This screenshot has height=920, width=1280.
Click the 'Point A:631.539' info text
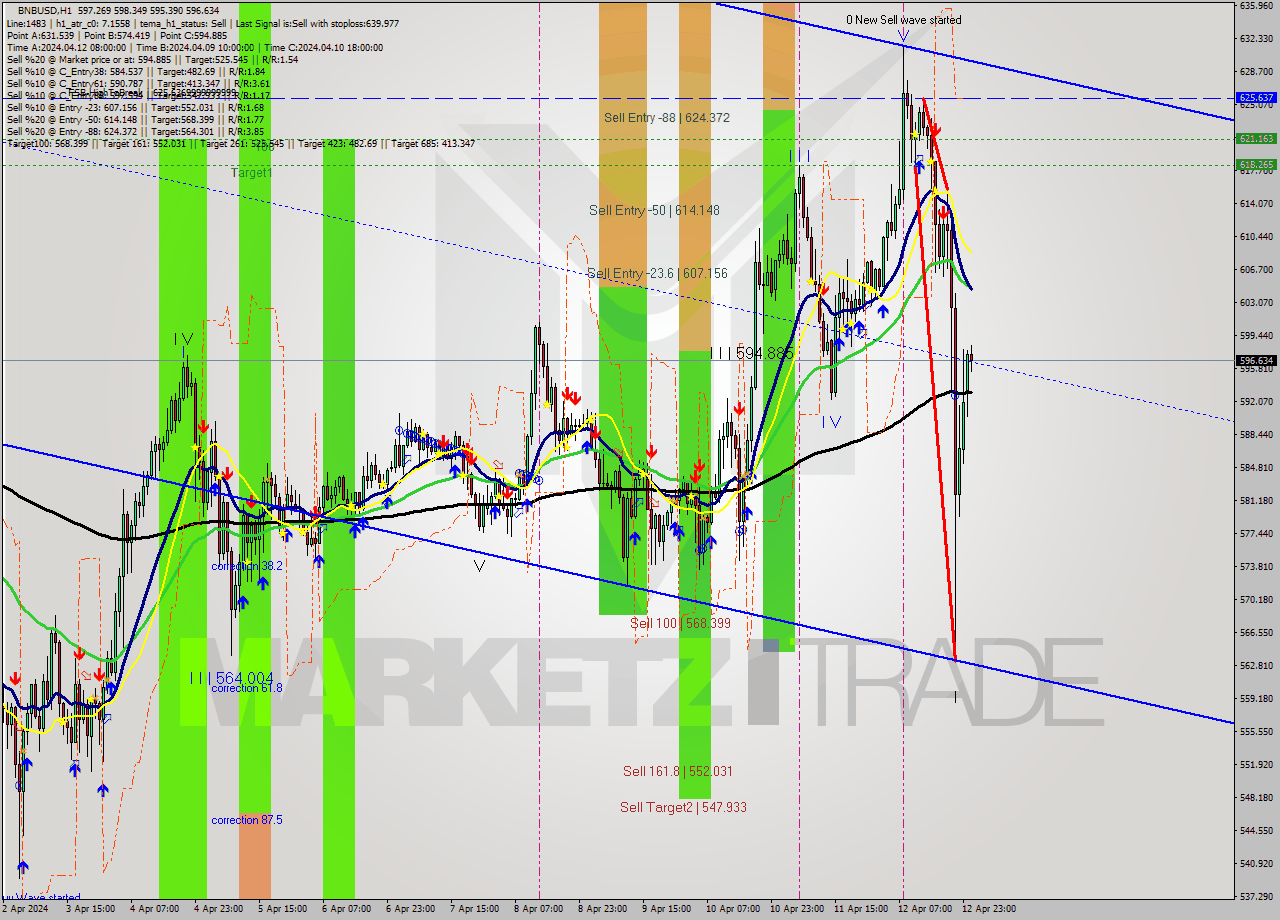(x=39, y=35)
